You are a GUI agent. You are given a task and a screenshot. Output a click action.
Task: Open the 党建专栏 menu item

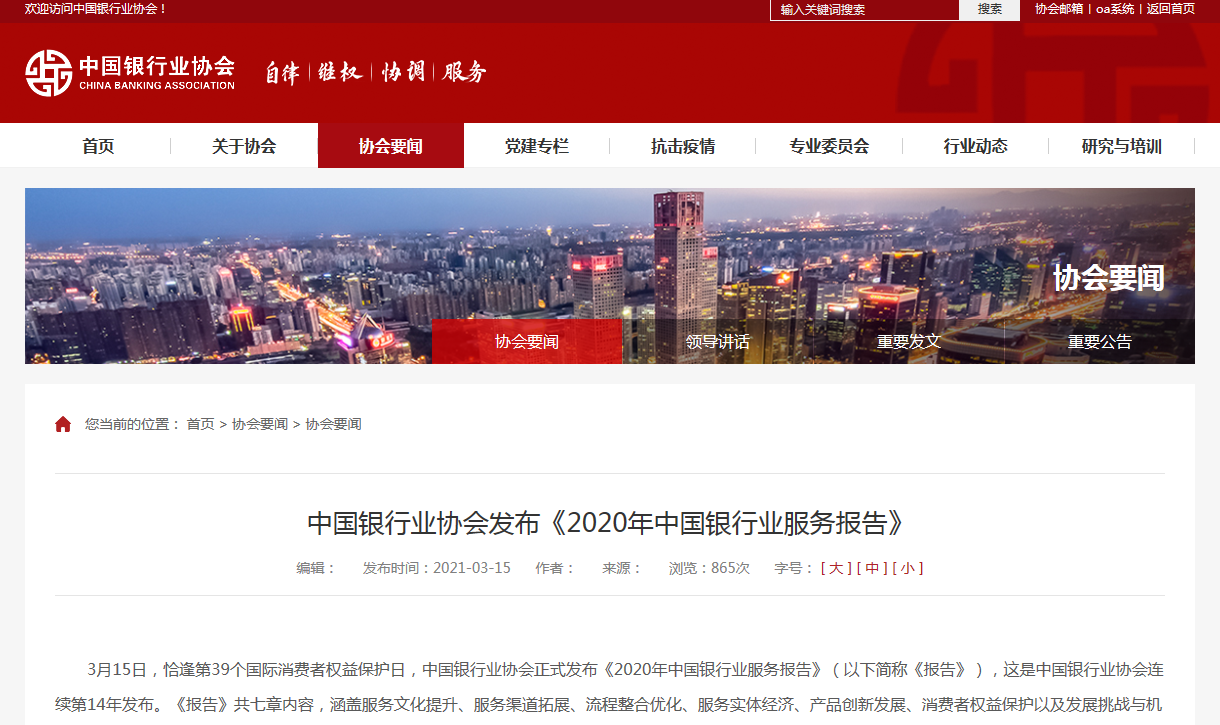(x=537, y=146)
